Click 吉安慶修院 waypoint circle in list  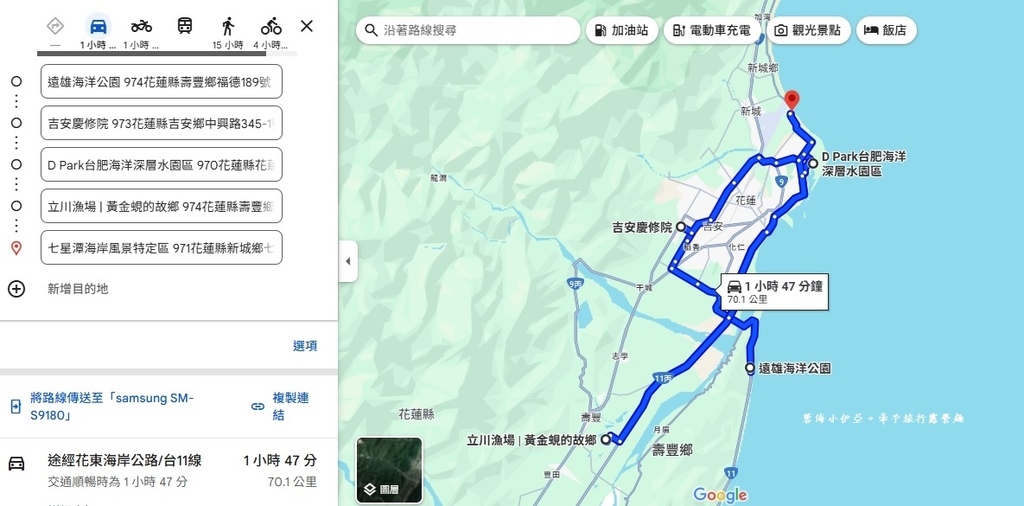pos(16,123)
